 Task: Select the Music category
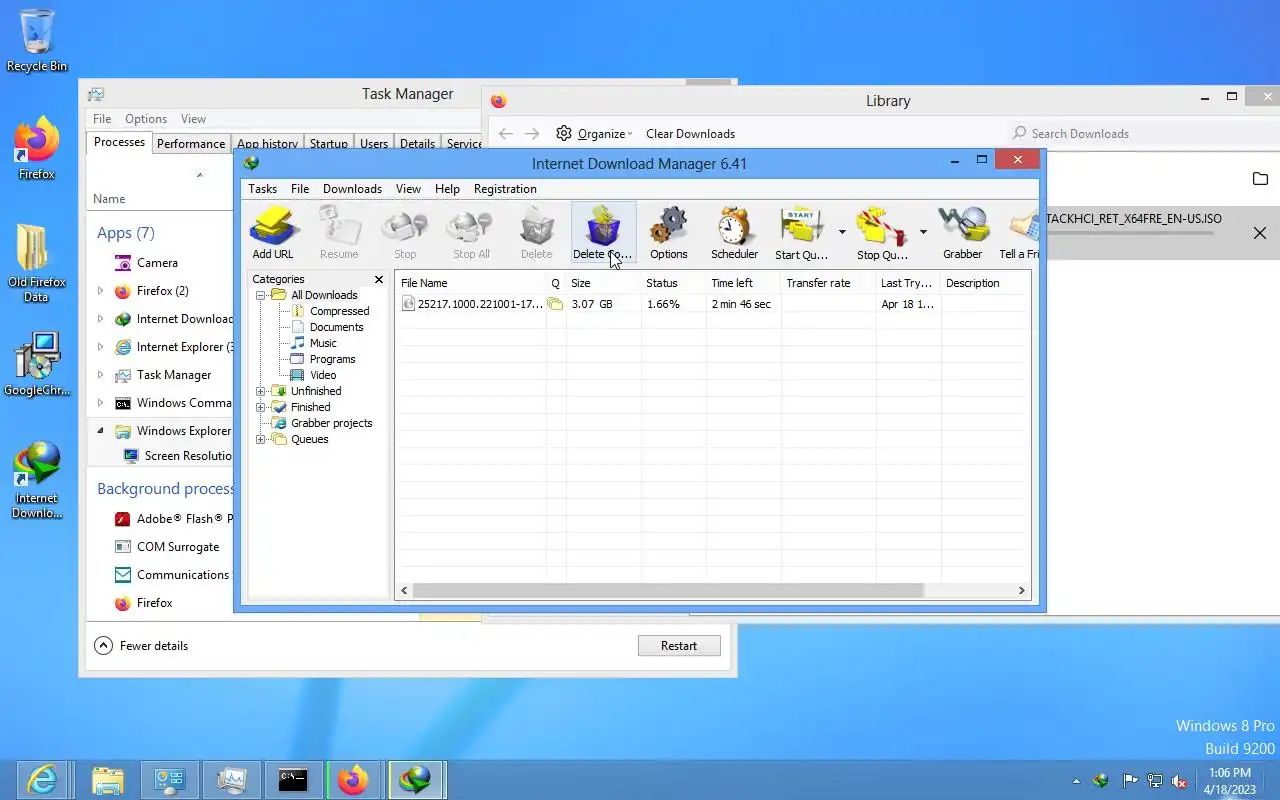pyautogui.click(x=323, y=343)
